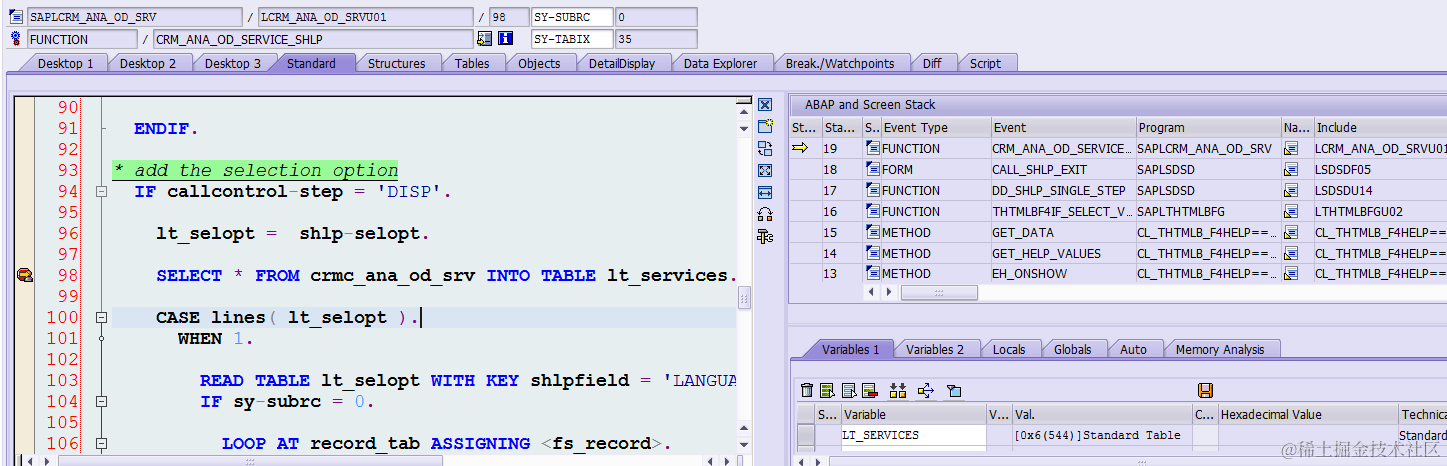Image resolution: width=1447 pixels, height=466 pixels.
Task: Click the [0x6(544)]Standard Table value
Action: (1097, 435)
